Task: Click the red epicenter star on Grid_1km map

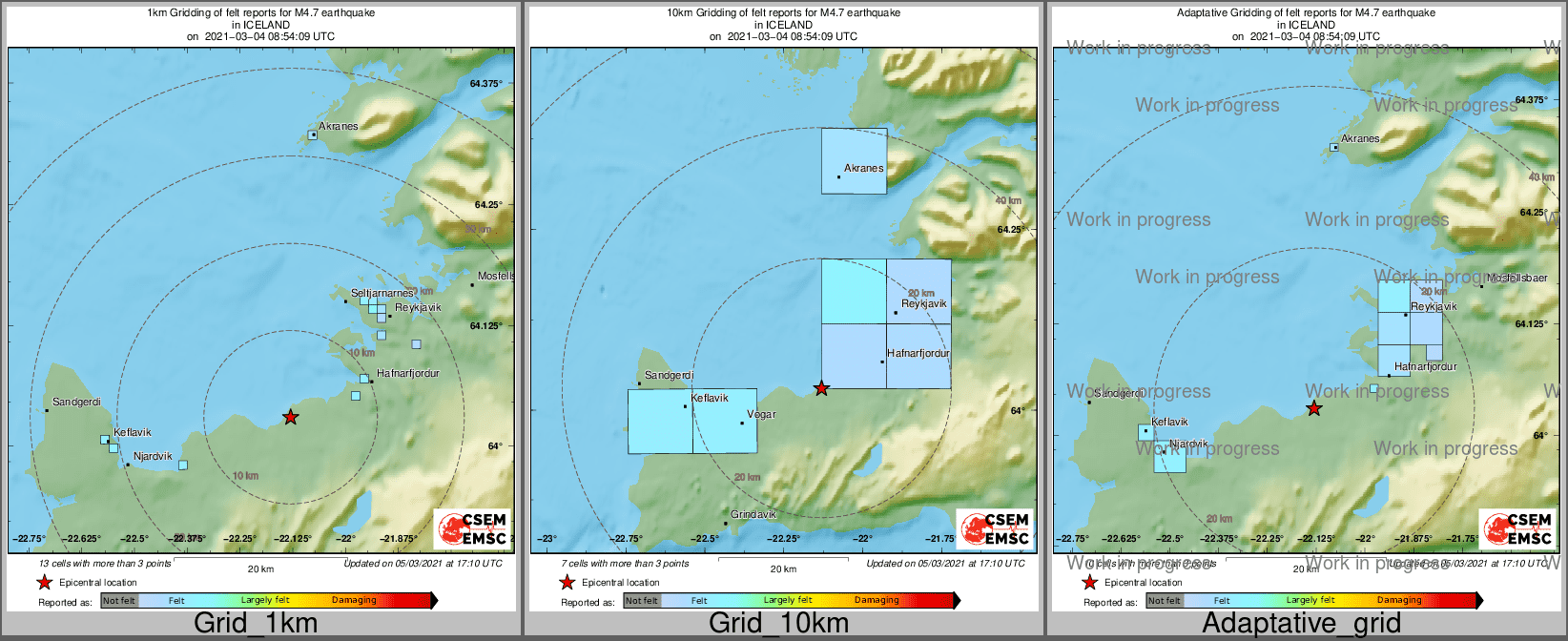Action: point(291,417)
